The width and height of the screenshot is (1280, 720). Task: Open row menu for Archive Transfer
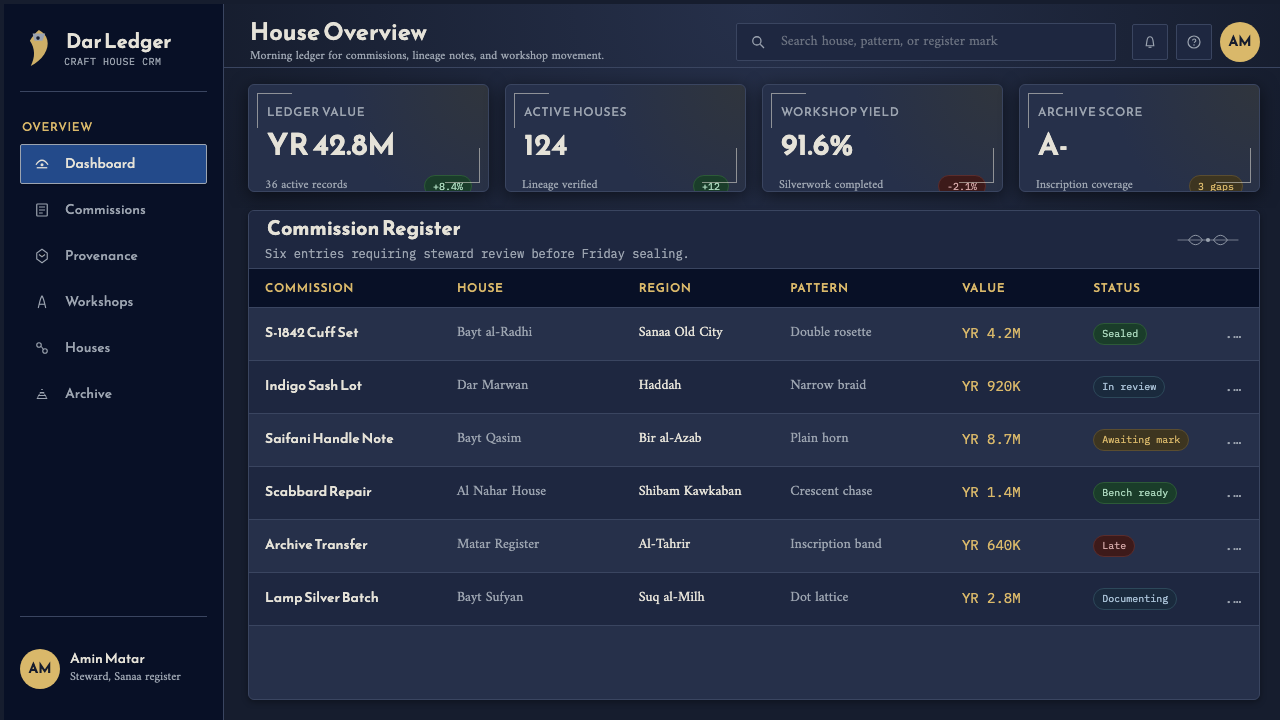(1234, 546)
